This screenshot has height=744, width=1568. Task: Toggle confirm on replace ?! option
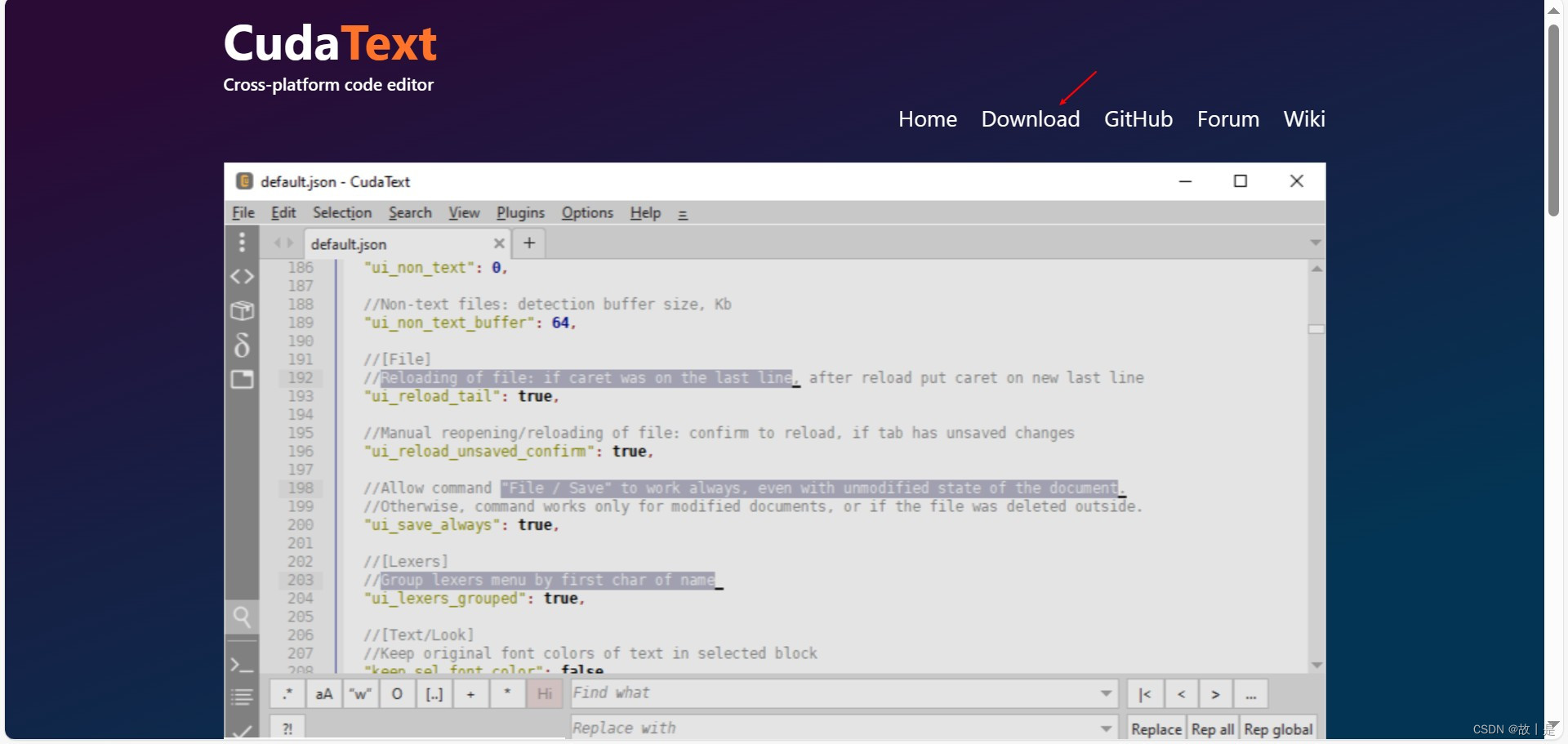click(287, 728)
